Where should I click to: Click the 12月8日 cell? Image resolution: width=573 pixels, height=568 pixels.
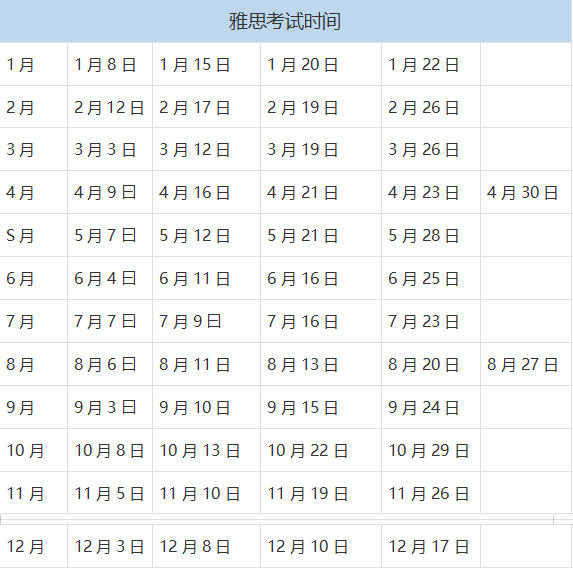click(x=206, y=546)
